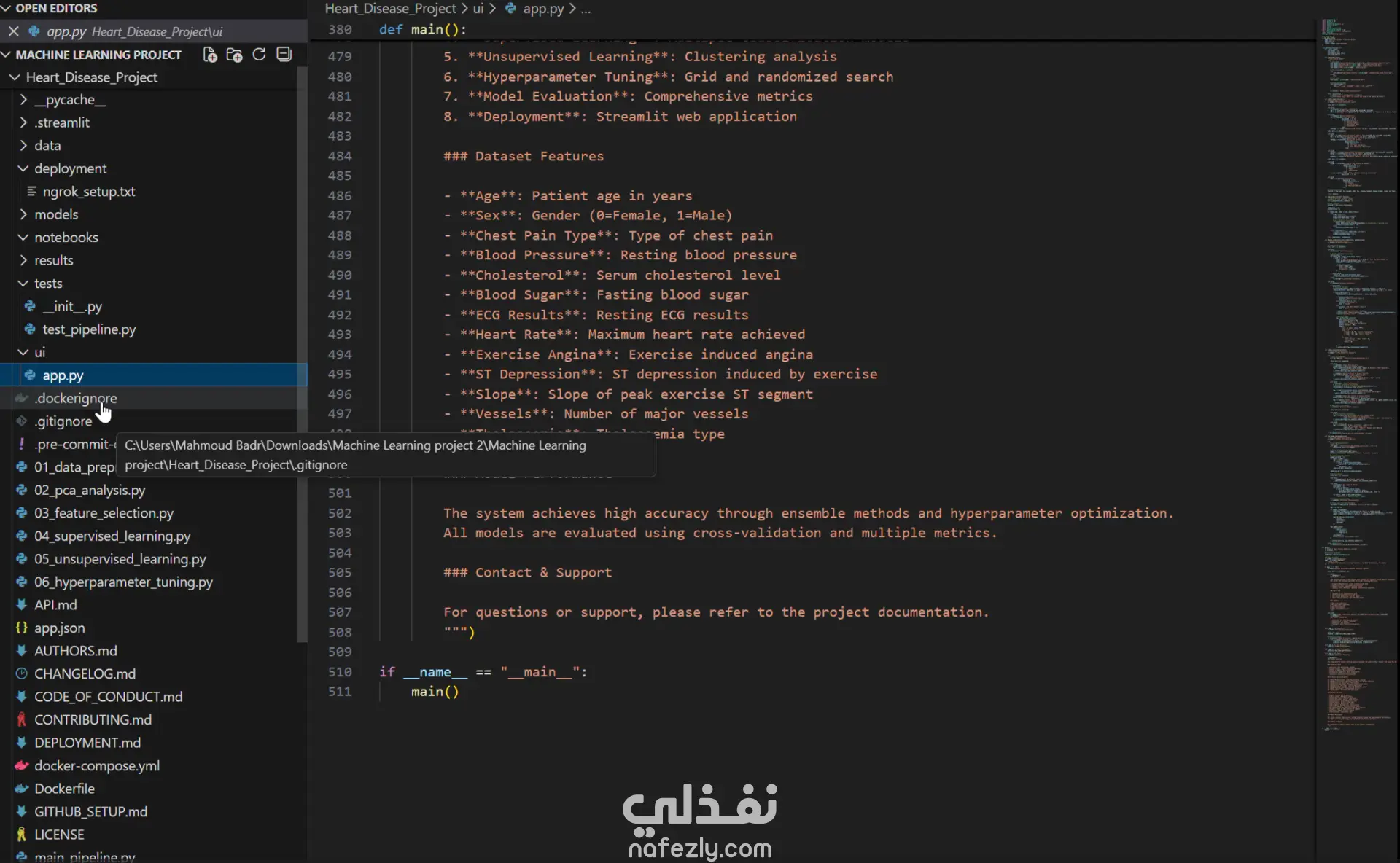Screen dimensions: 1400x863
Task: Select ui segment in the breadcrumb
Action: (478, 9)
